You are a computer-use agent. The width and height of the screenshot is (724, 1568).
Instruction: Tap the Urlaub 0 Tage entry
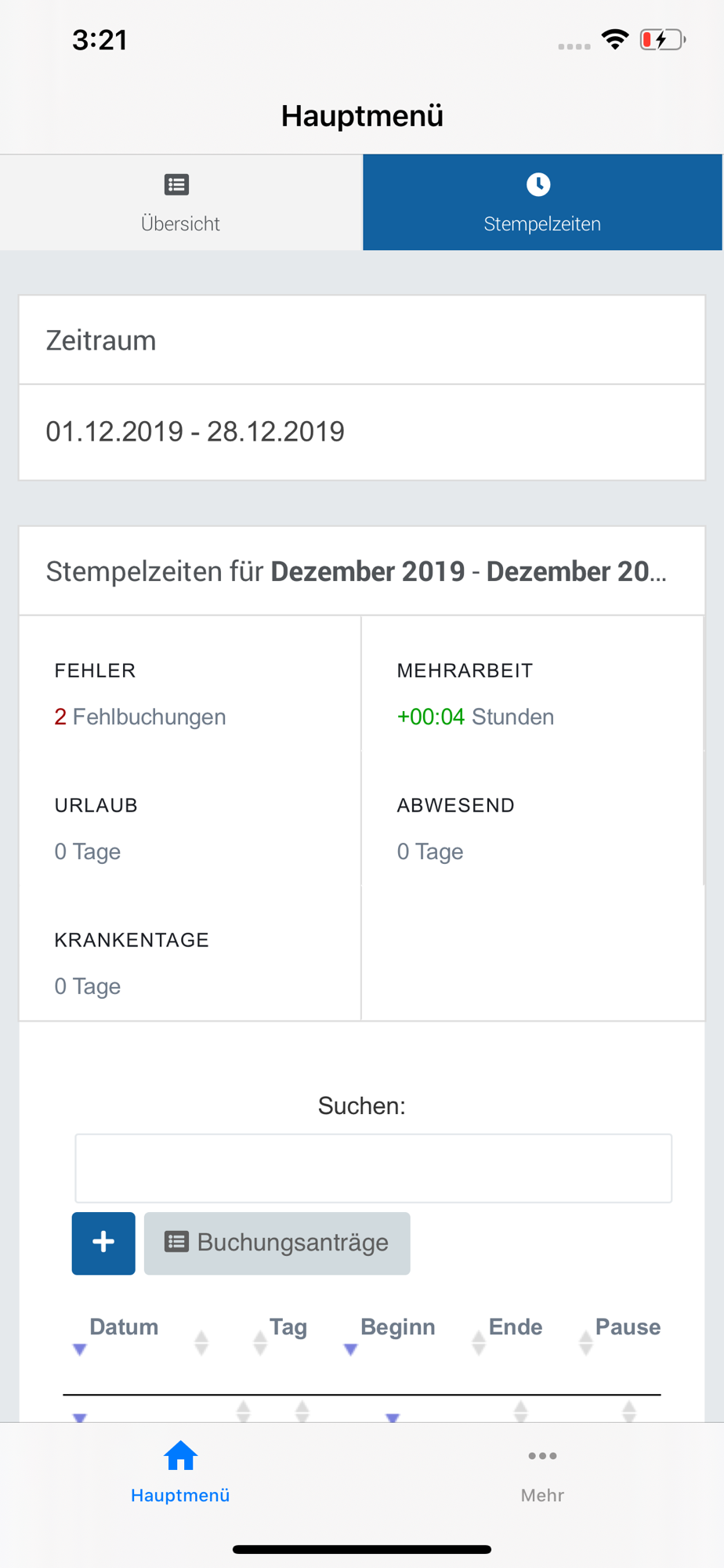[88, 851]
